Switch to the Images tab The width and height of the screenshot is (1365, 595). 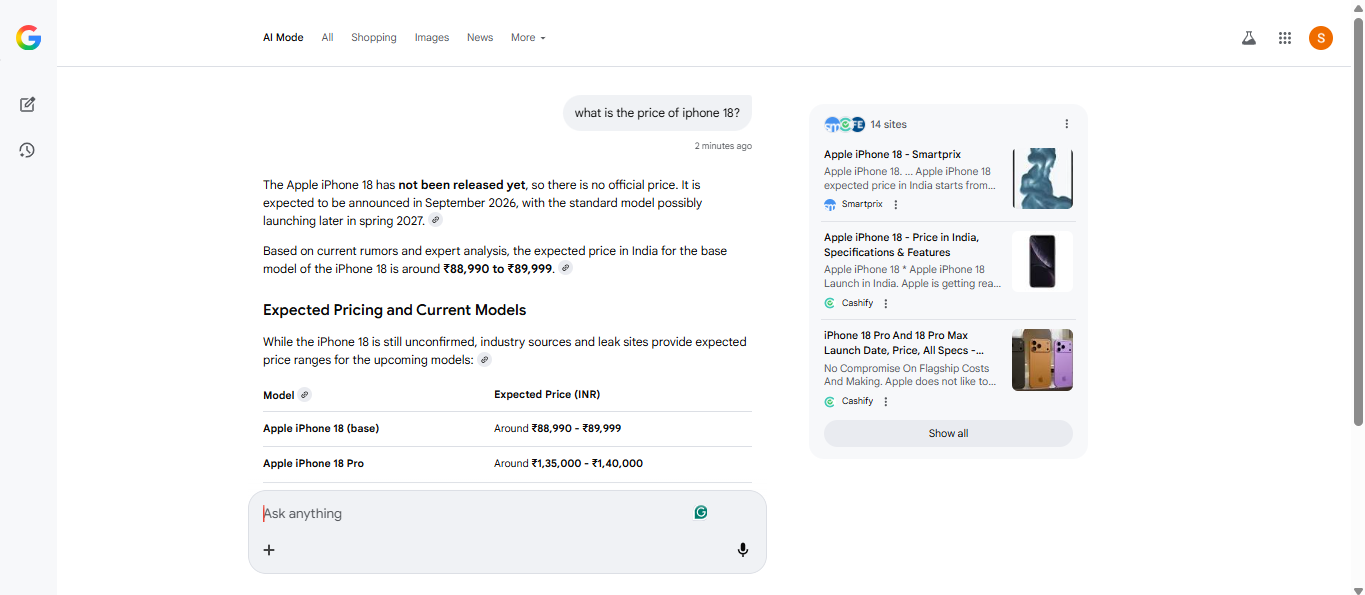pyautogui.click(x=432, y=38)
